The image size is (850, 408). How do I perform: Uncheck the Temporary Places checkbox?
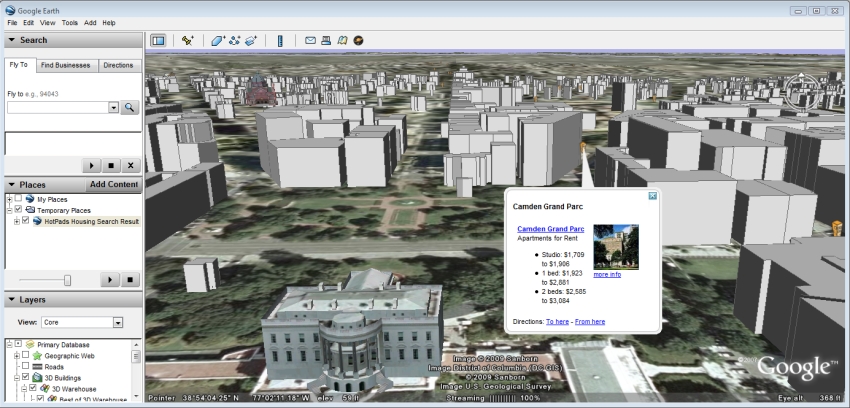pyautogui.click(x=18, y=210)
